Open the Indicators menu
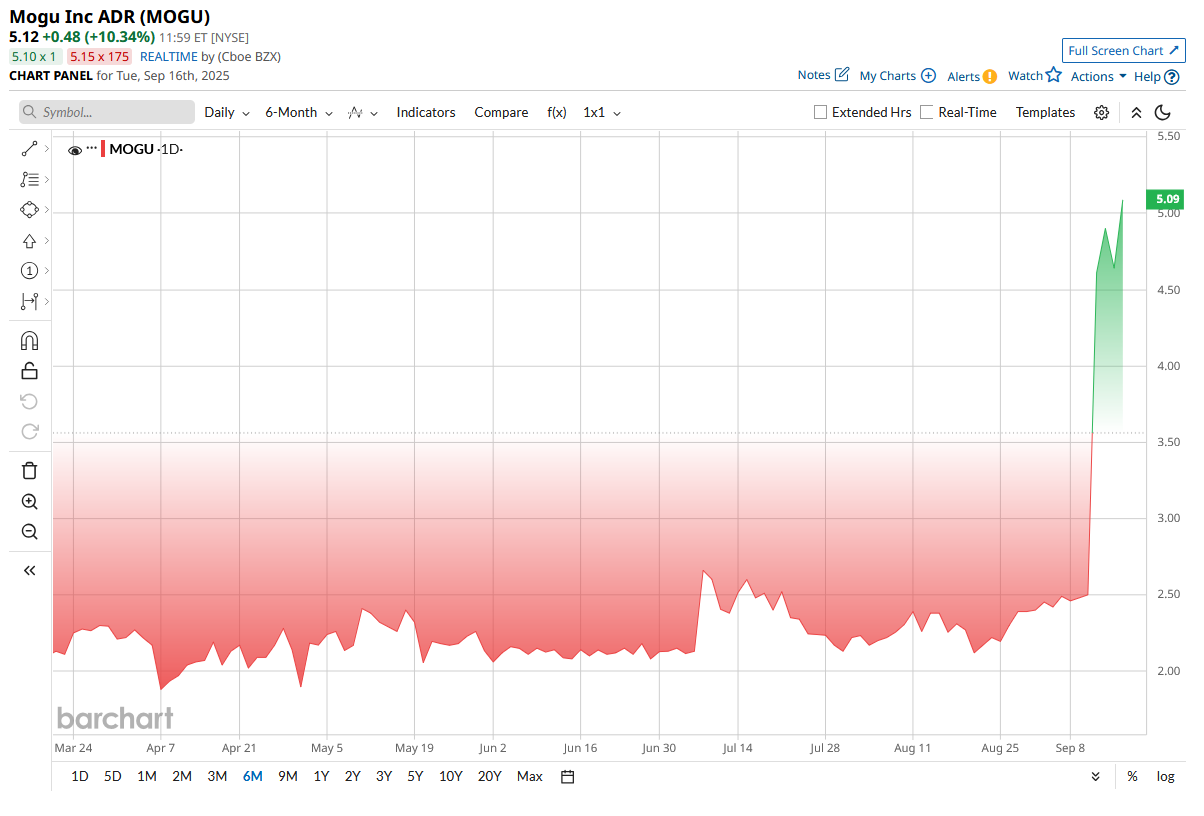 [x=426, y=112]
